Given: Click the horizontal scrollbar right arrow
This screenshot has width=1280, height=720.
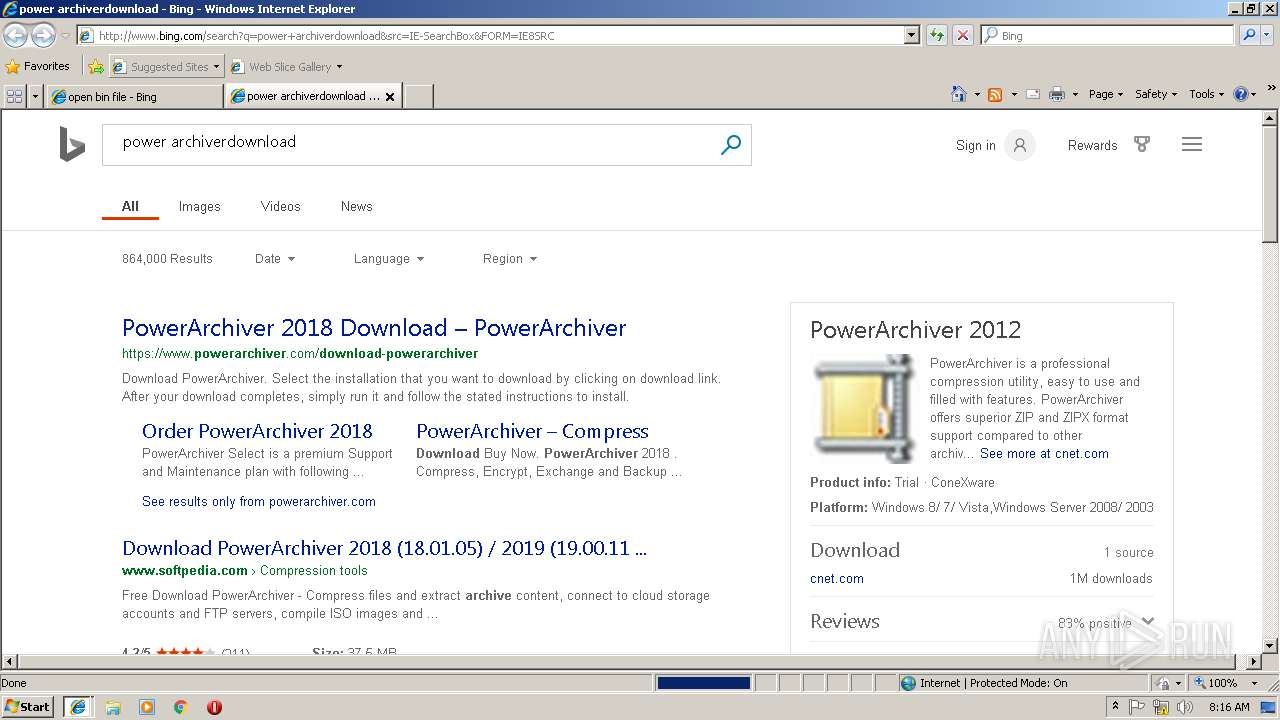Looking at the screenshot, I should tap(1254, 661).
